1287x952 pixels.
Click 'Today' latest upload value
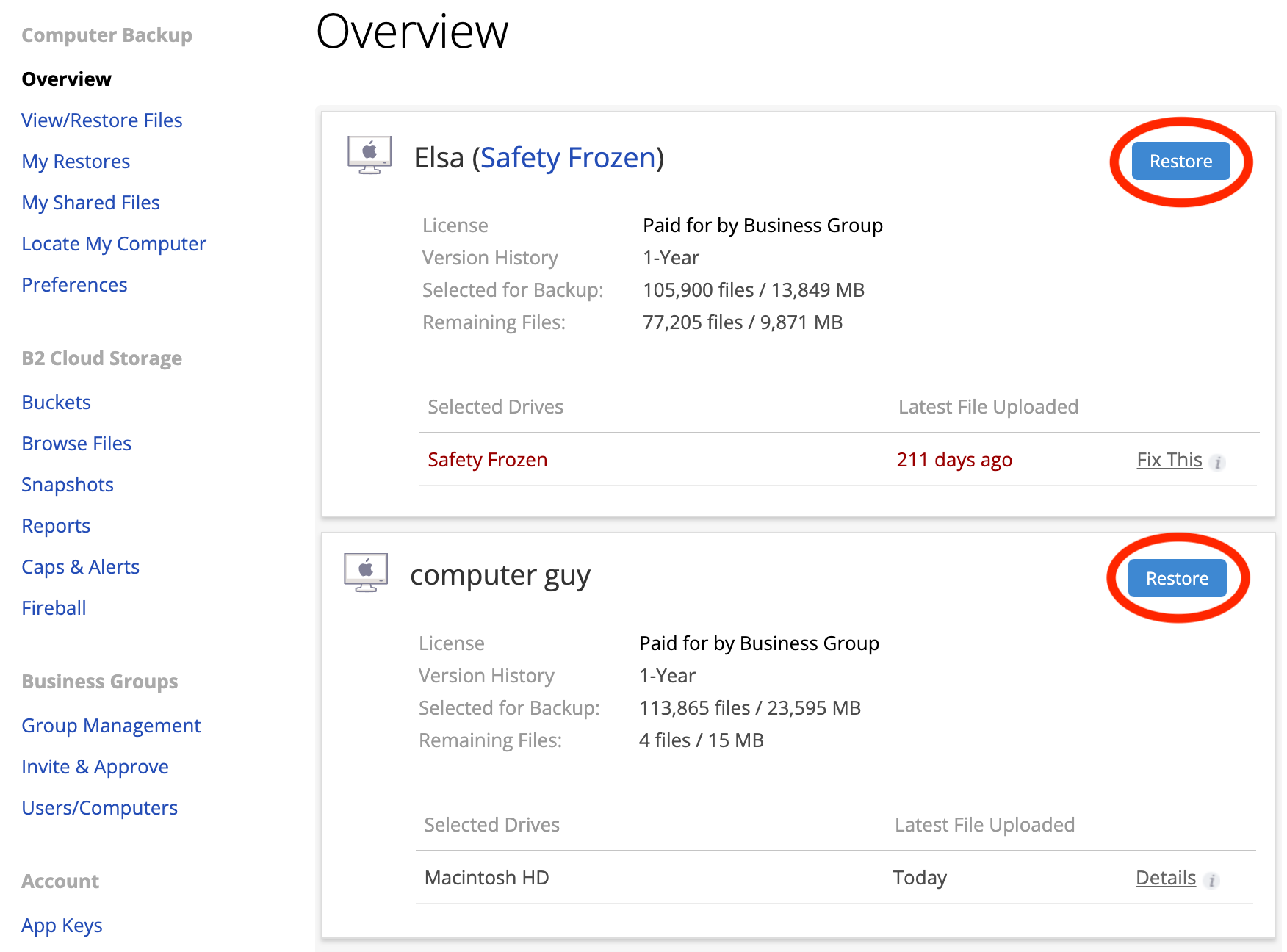pos(920,878)
